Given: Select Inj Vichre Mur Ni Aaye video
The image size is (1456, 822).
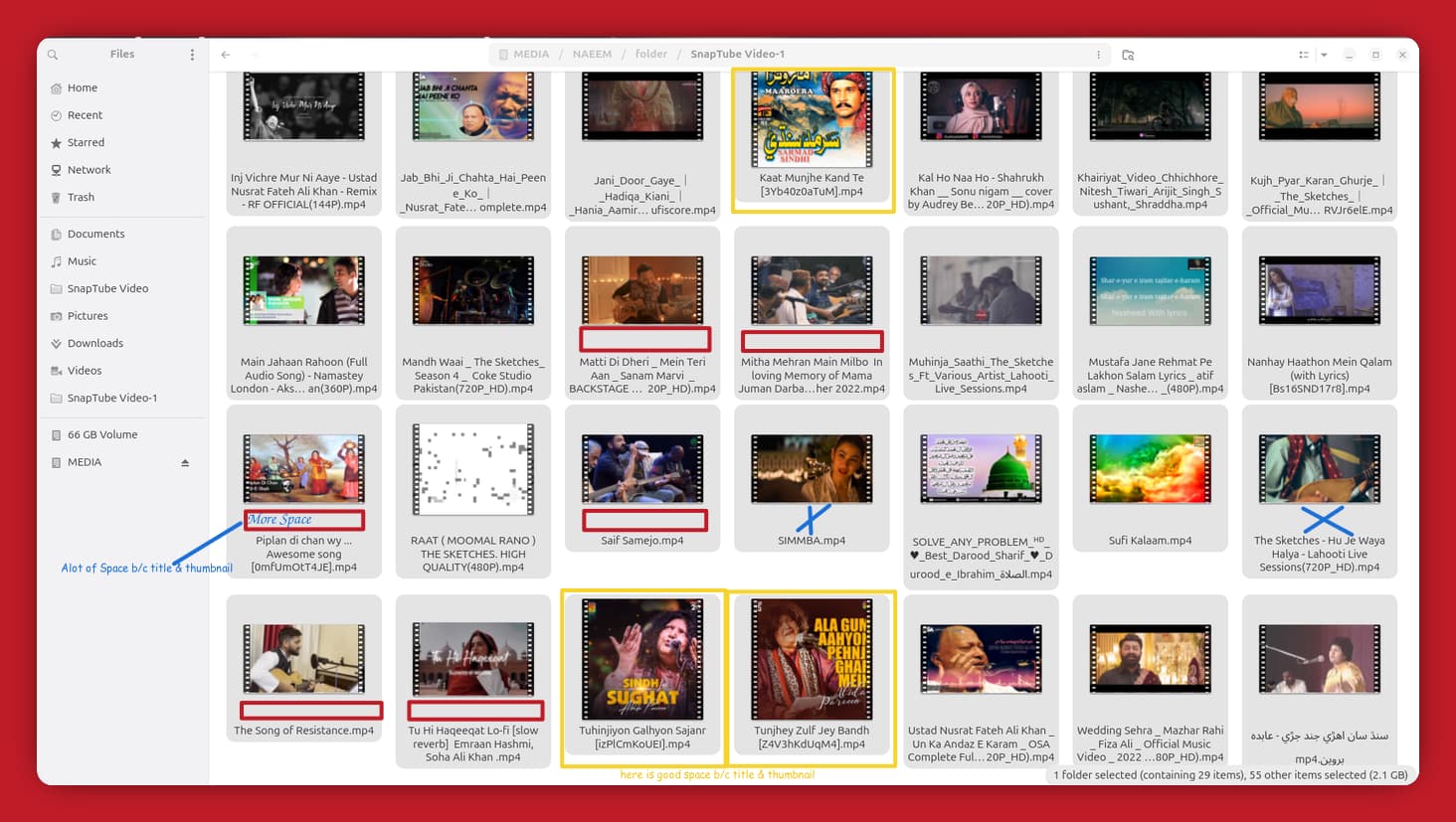Looking at the screenshot, I should [x=304, y=106].
